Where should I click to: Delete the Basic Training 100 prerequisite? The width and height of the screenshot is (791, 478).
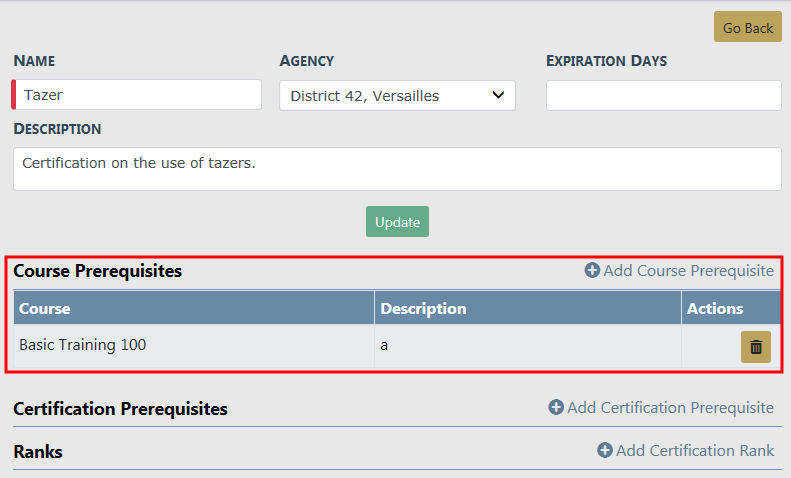[755, 347]
